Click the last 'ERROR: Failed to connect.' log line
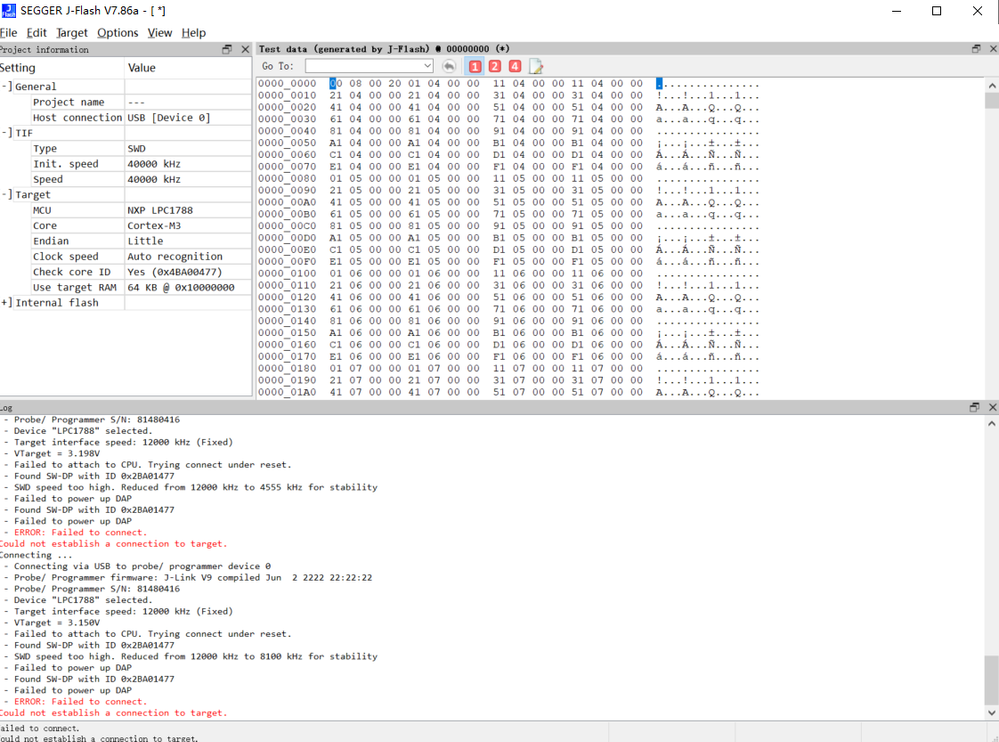This screenshot has height=742, width=999. (x=80, y=701)
